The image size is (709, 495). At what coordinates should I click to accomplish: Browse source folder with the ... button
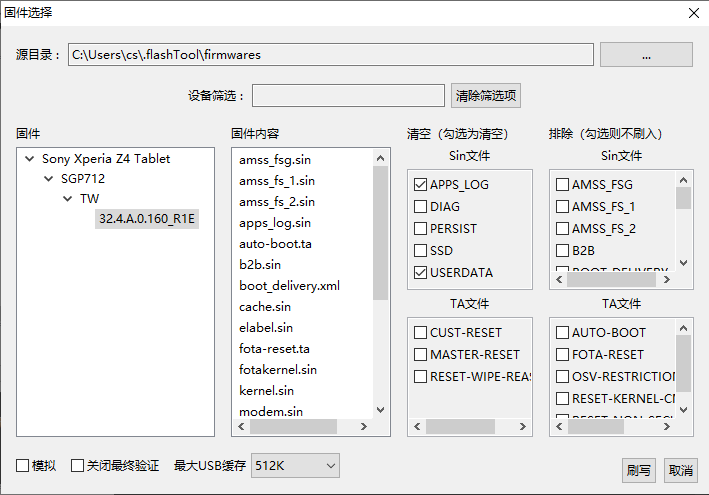pyautogui.click(x=646, y=55)
